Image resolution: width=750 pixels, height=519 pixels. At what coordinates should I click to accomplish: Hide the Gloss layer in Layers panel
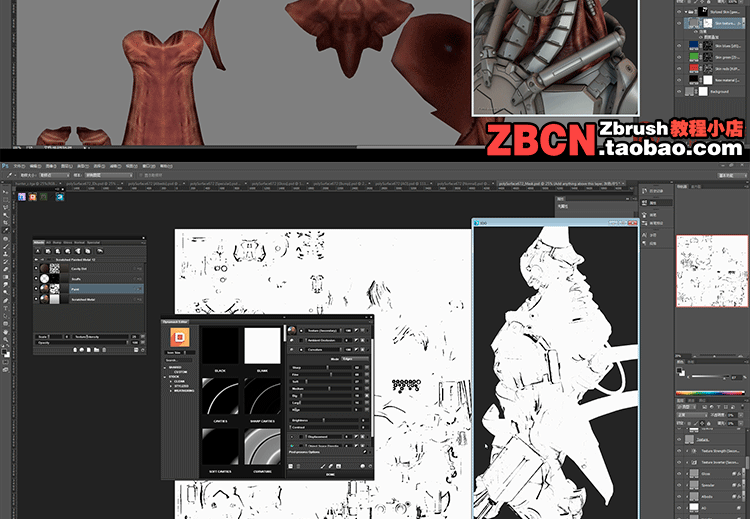[679, 474]
